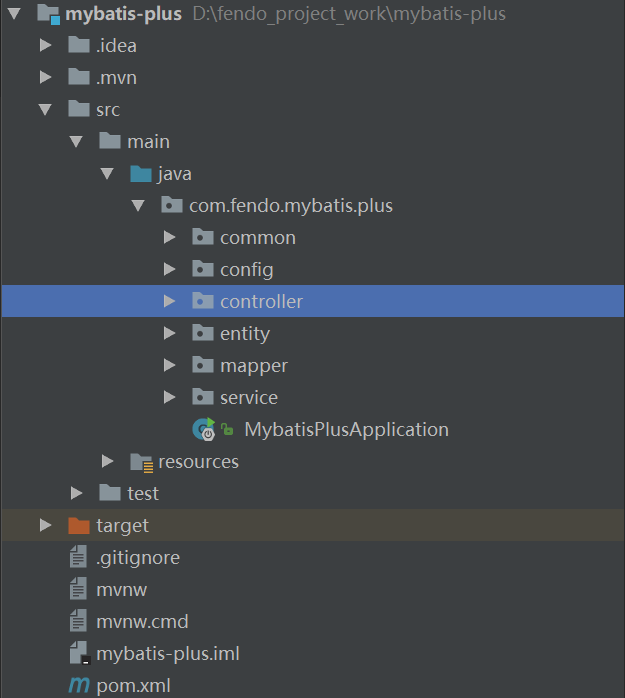Click the MybatisPlusApplication Spring Boot class icon
This screenshot has width=625, height=698.
[x=204, y=430]
